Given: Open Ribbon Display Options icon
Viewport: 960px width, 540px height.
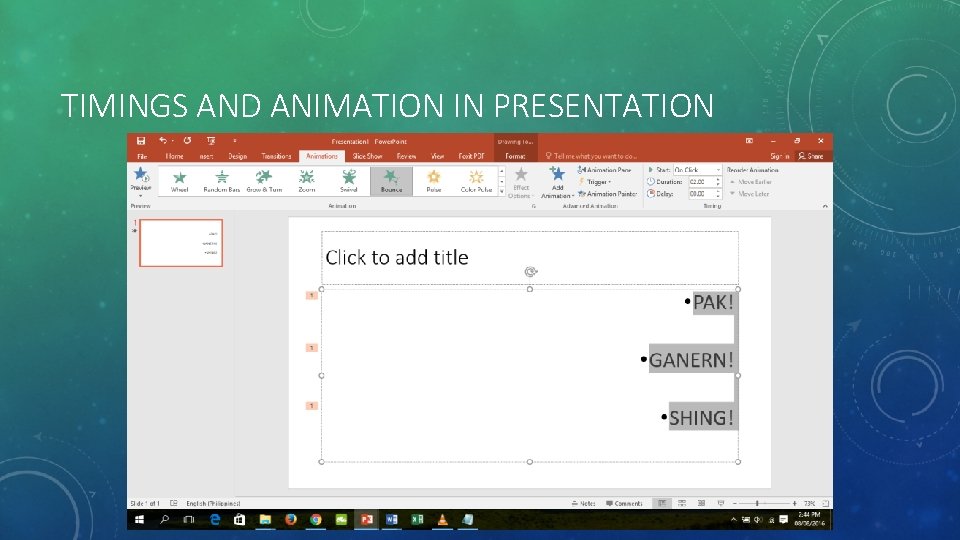Looking at the screenshot, I should click(749, 141).
